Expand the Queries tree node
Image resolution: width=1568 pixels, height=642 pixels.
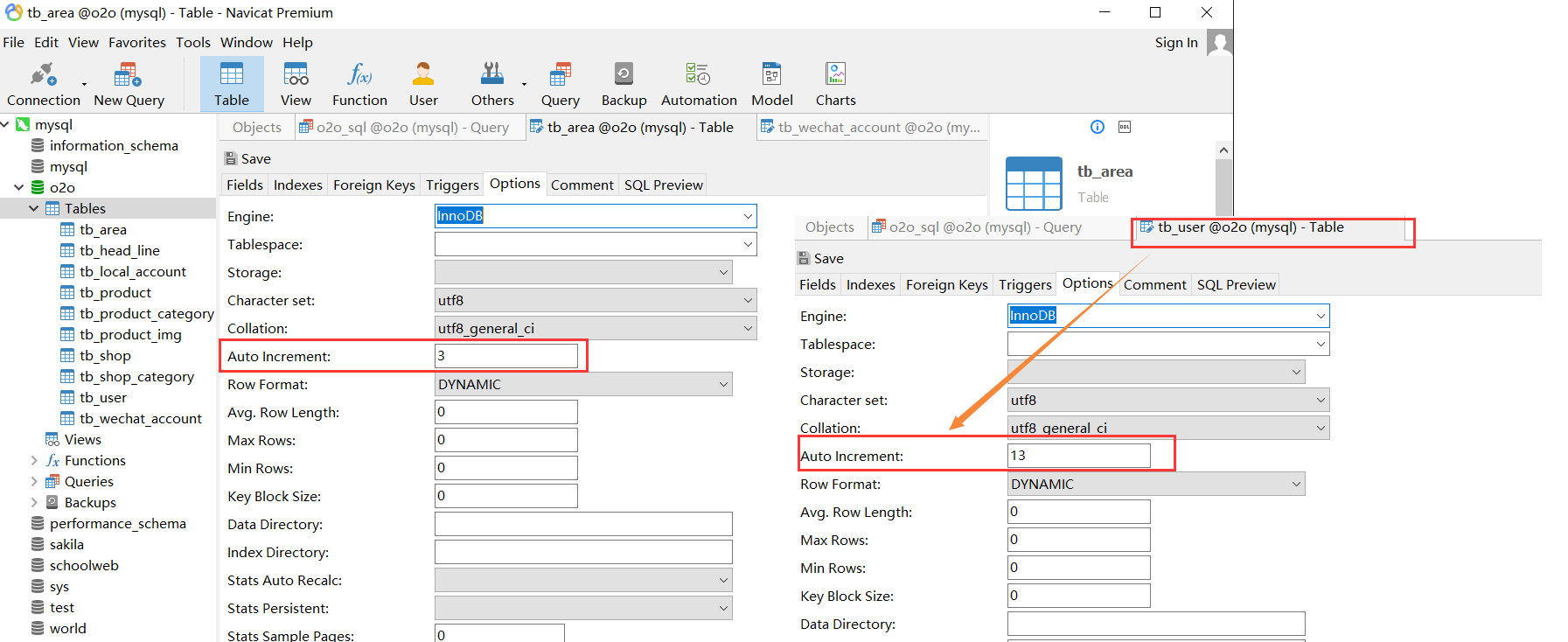[34, 481]
